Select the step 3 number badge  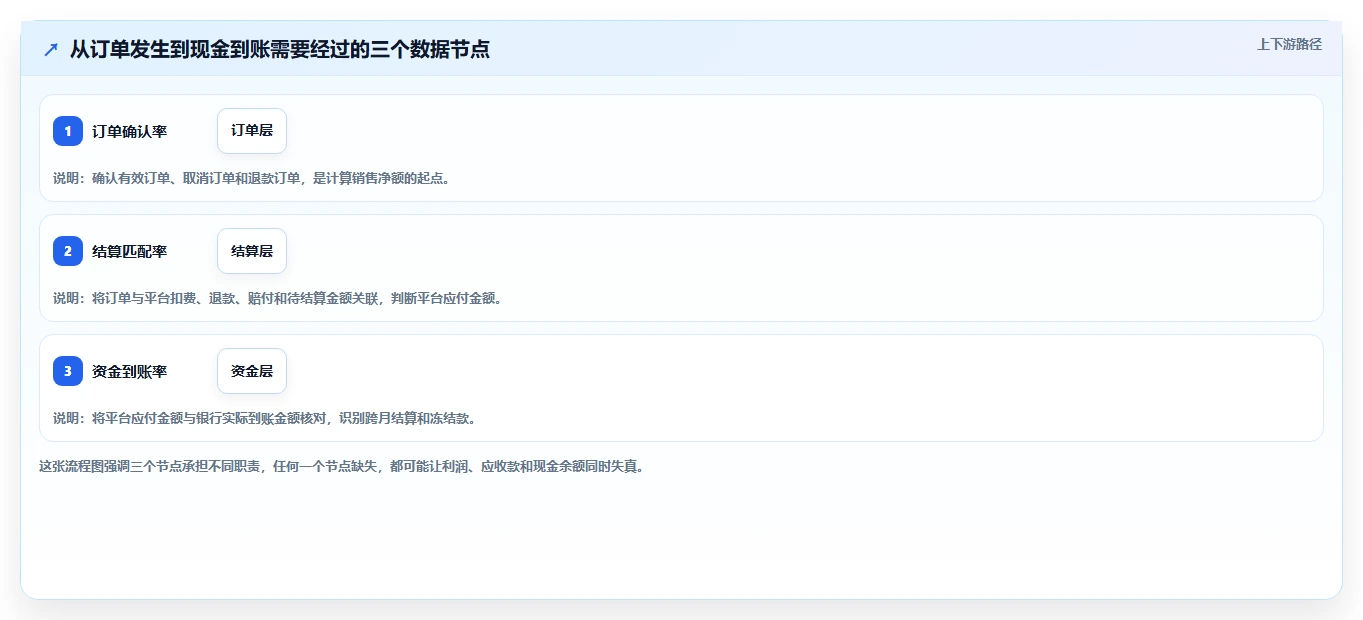coord(68,371)
